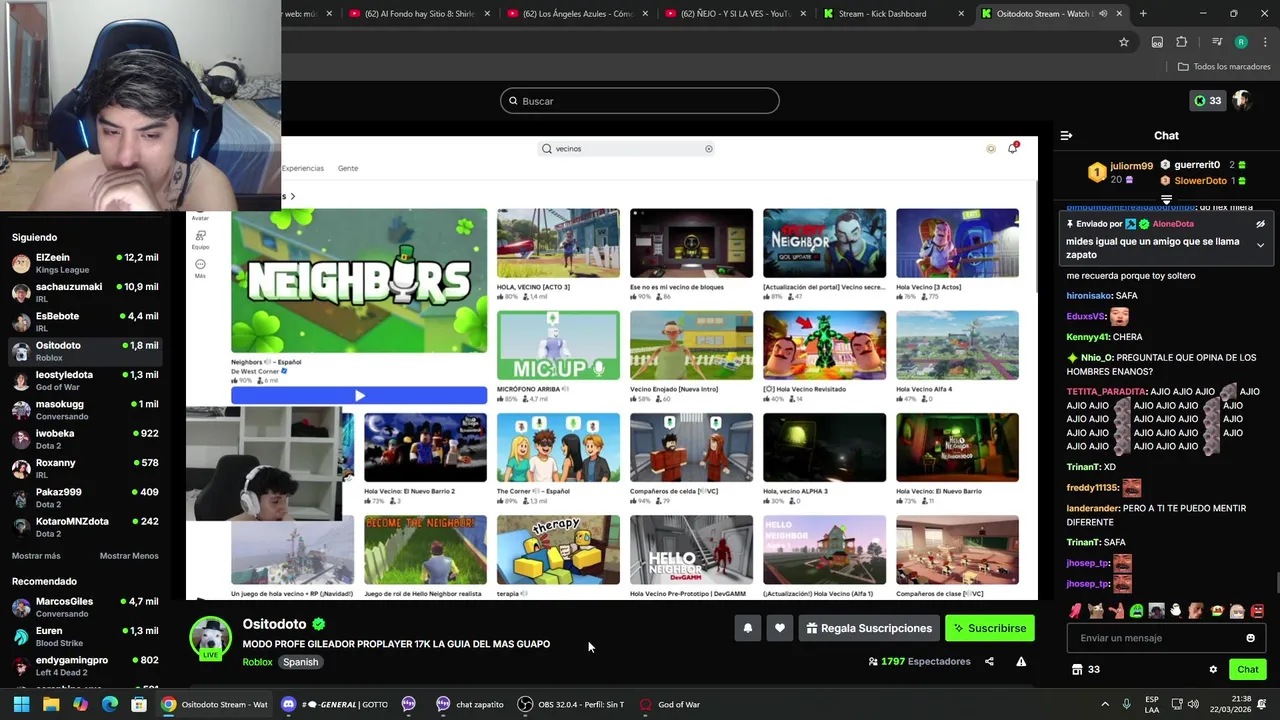Image resolution: width=1280 pixels, height=720 pixels.
Task: Open chat settings gear icon
Action: tap(1213, 670)
